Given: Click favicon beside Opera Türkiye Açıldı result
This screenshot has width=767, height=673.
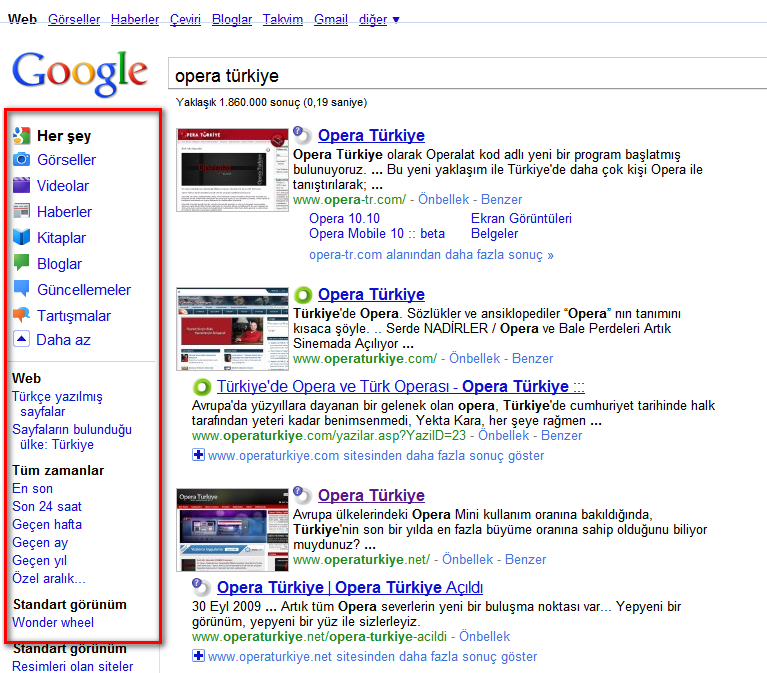Looking at the screenshot, I should tap(201, 587).
